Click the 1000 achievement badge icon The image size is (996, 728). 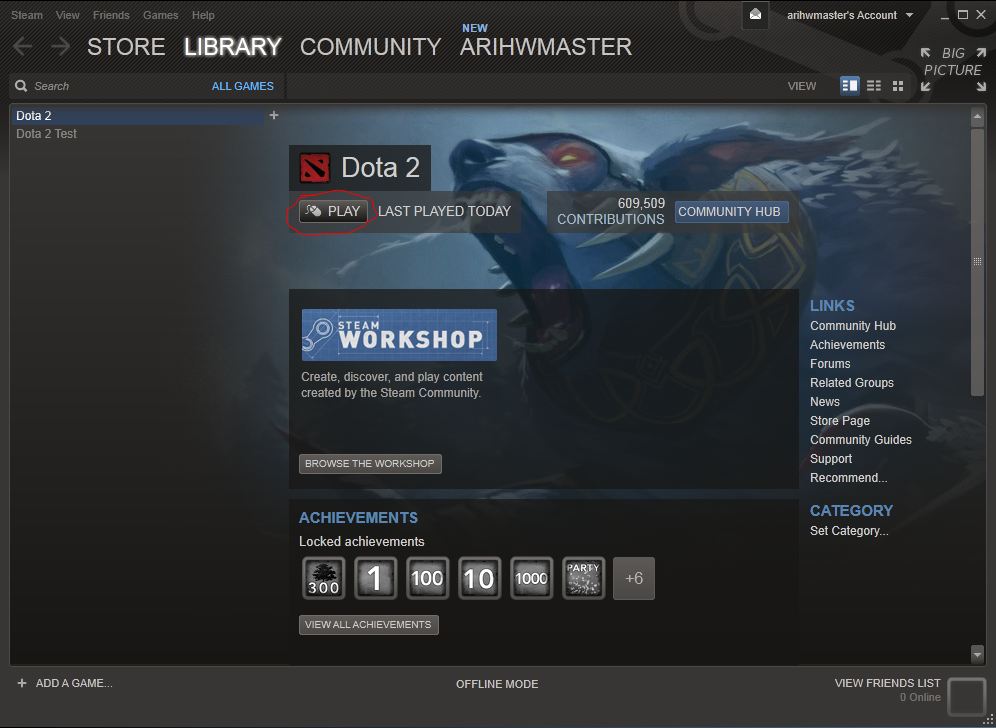tap(531, 578)
